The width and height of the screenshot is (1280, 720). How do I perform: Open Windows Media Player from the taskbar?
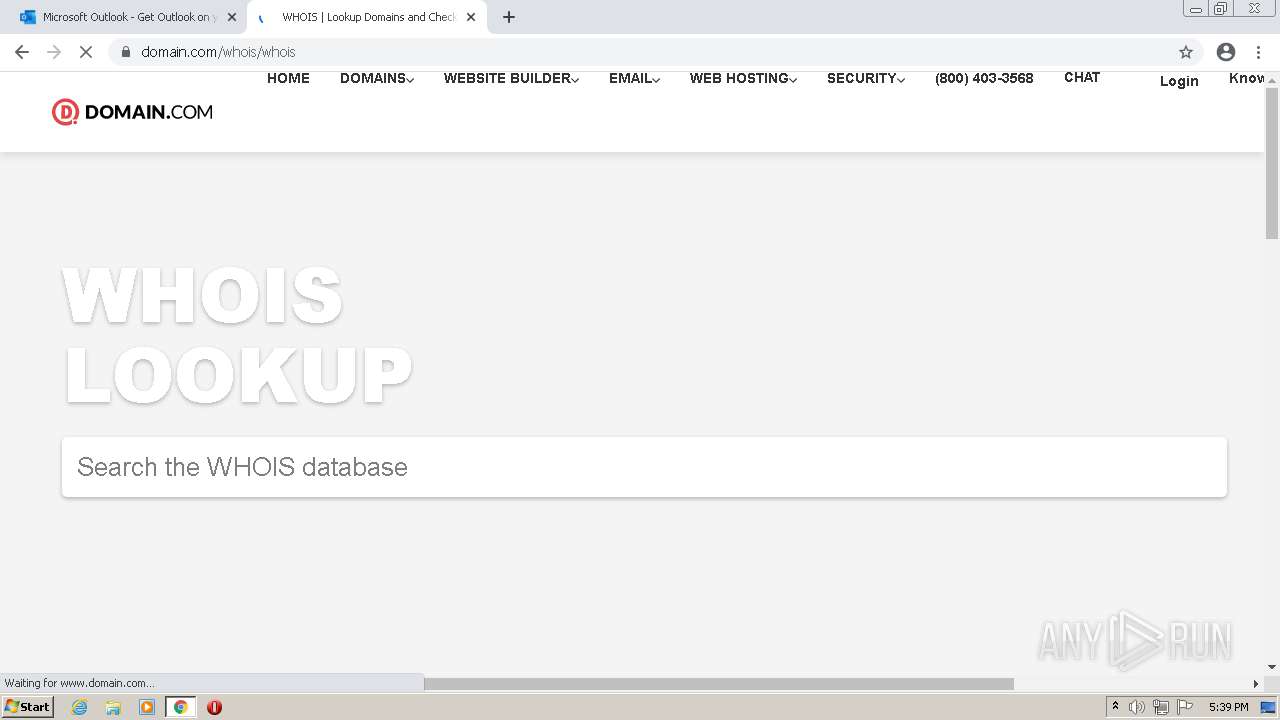(147, 707)
